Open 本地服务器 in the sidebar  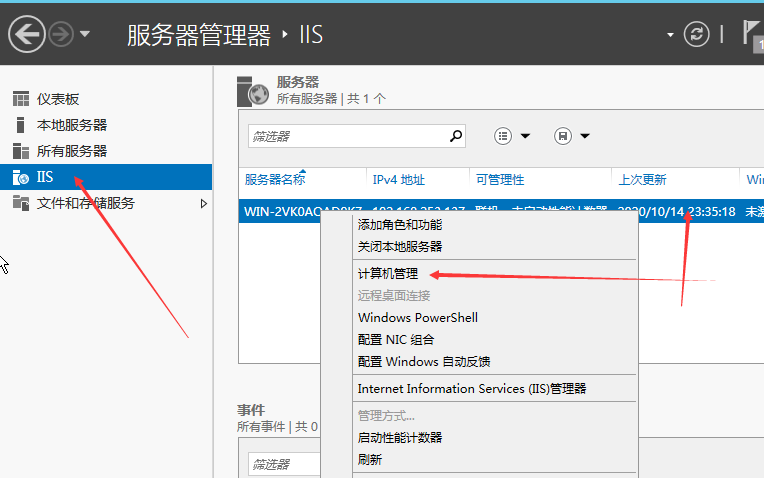pyautogui.click(x=72, y=125)
